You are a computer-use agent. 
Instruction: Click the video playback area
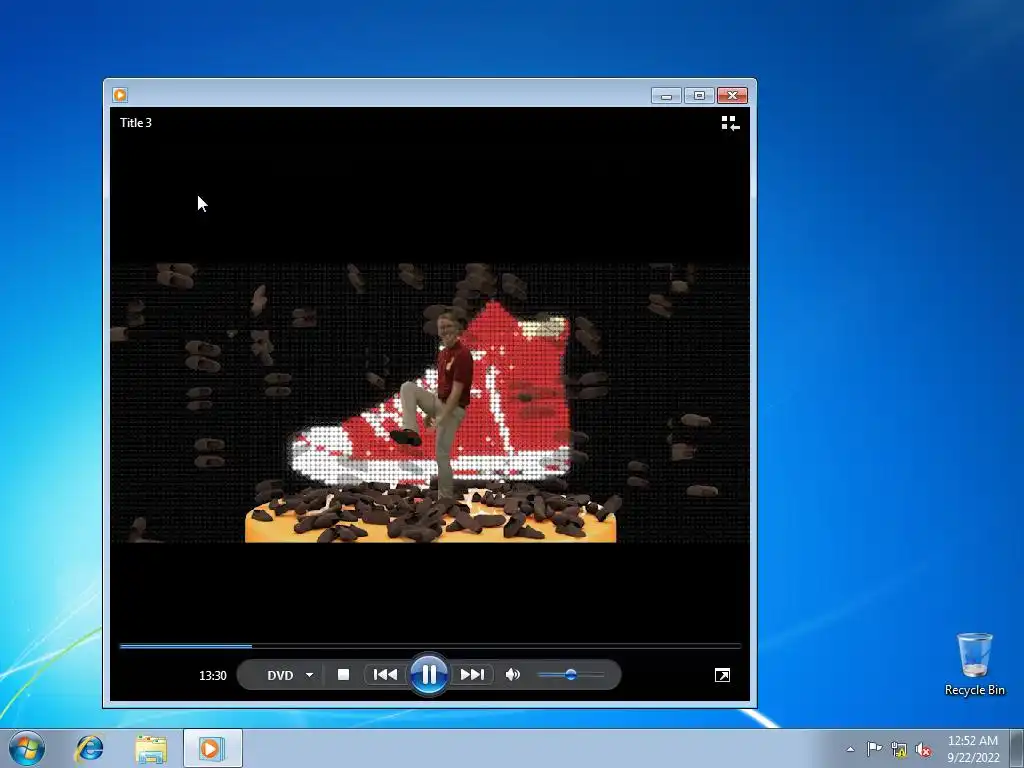click(430, 402)
